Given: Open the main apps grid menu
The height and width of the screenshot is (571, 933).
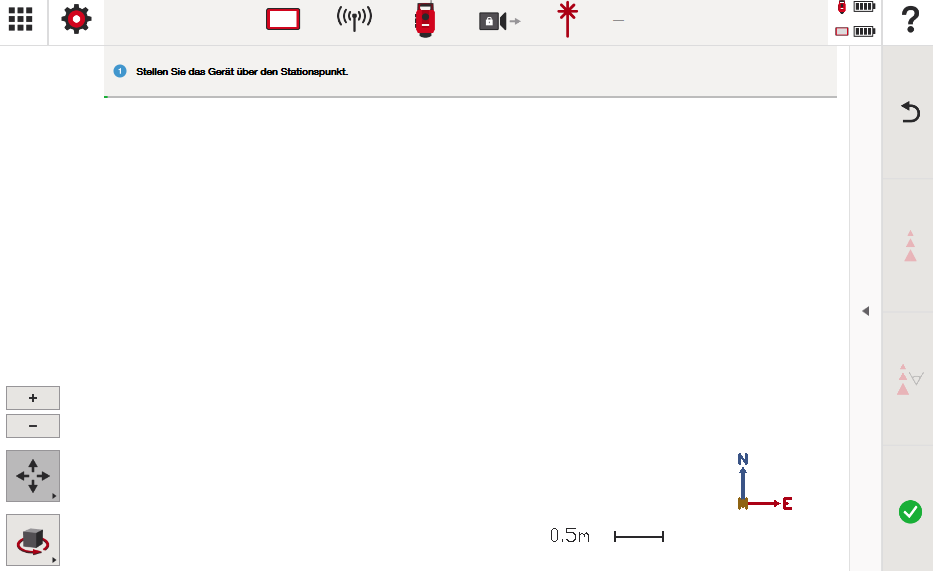Looking at the screenshot, I should click(20, 19).
